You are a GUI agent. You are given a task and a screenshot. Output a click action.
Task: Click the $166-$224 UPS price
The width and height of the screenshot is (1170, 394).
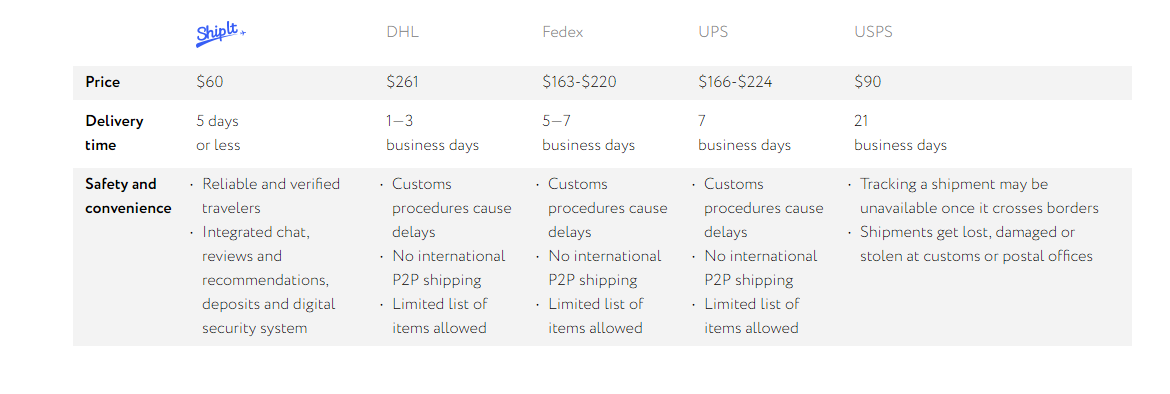[x=735, y=82]
